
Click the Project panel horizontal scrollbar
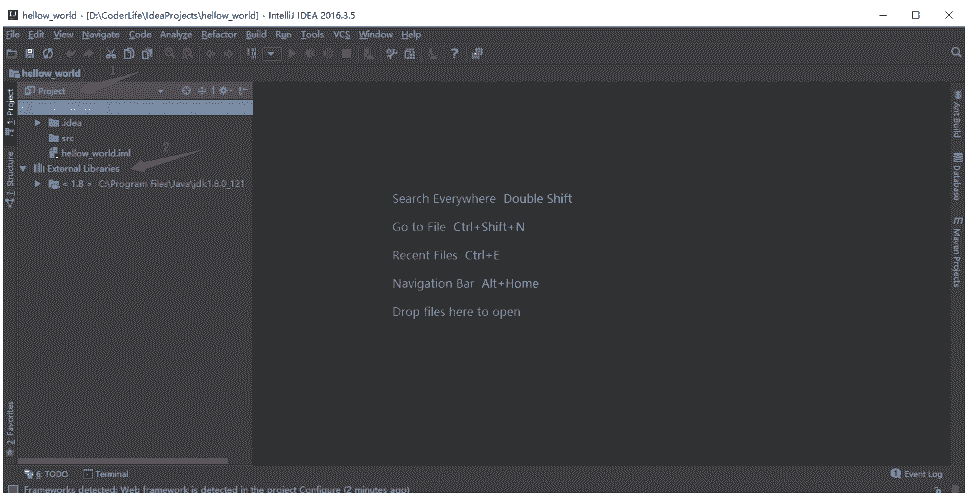click(120, 461)
